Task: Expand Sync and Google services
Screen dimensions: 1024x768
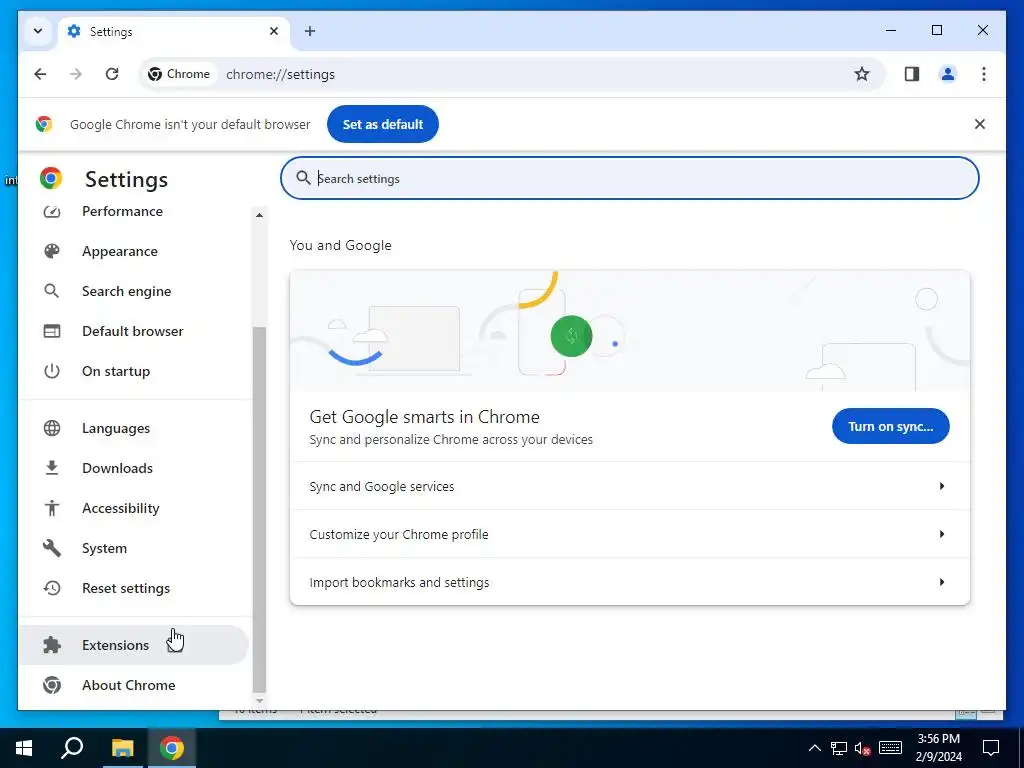Action: pyautogui.click(x=630, y=487)
